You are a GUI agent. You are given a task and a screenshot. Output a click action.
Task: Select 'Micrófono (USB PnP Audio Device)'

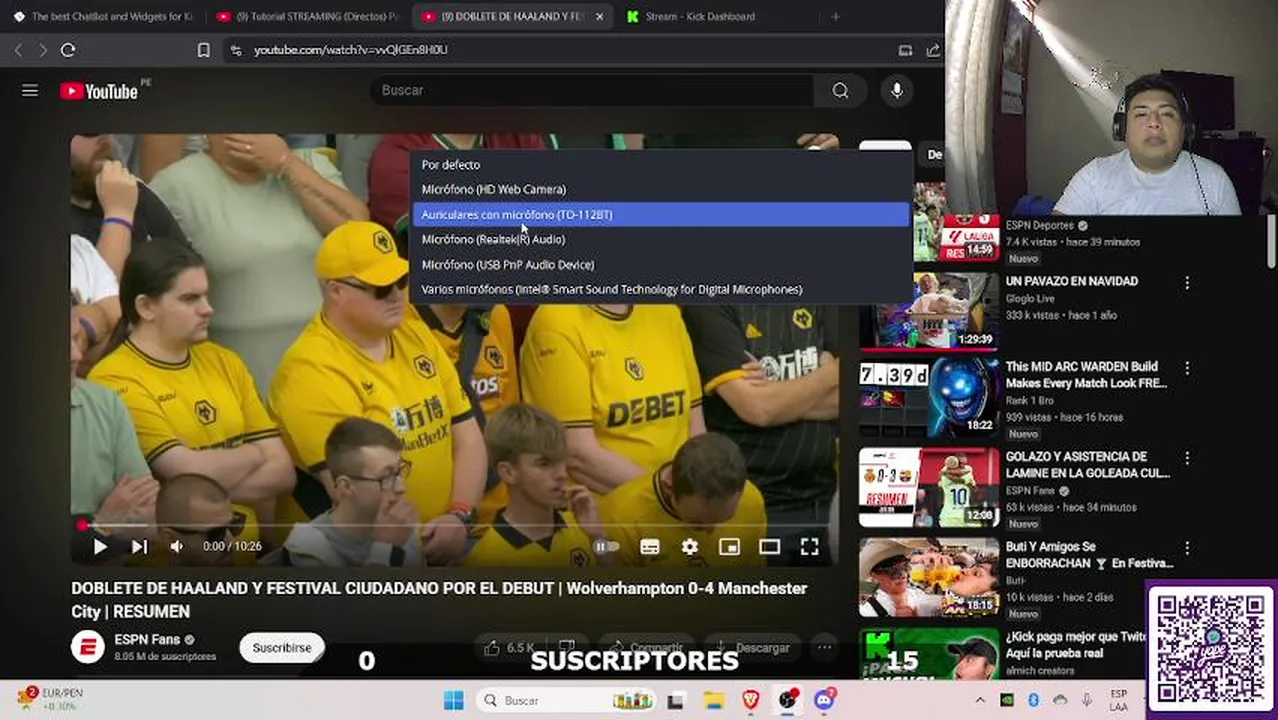[x=660, y=264]
